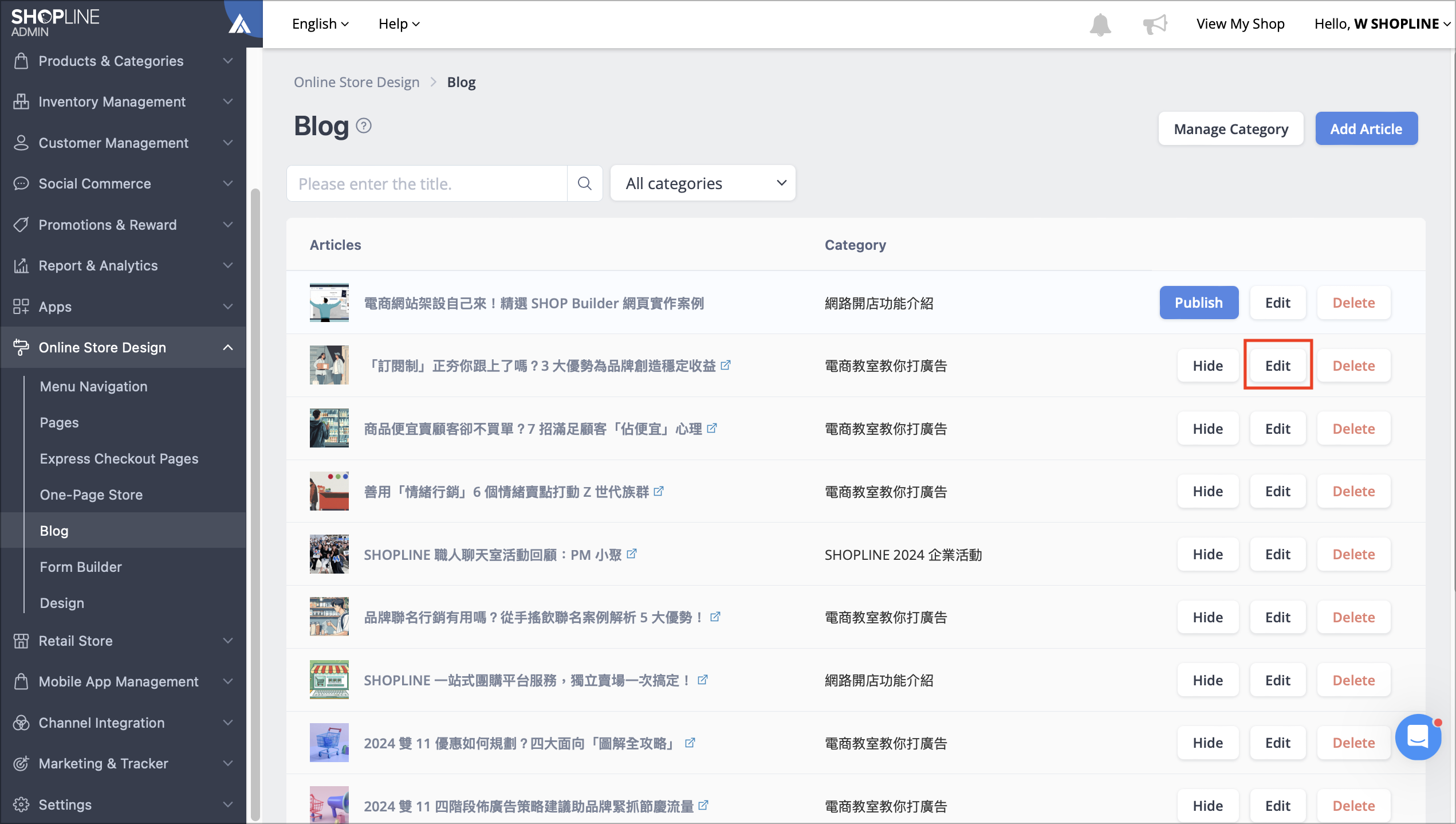1456x824 pixels.
Task: Click the 2024 雙 11 優惠如何規劃 article title
Action: [520, 743]
